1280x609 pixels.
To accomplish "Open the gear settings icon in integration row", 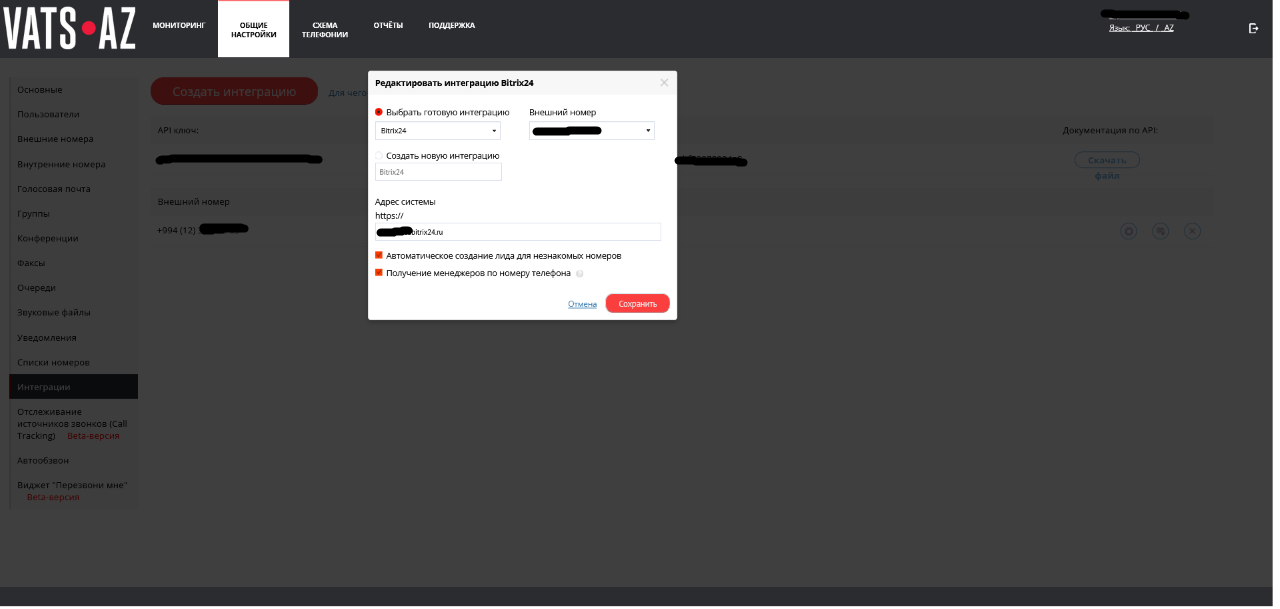I will click(1128, 231).
